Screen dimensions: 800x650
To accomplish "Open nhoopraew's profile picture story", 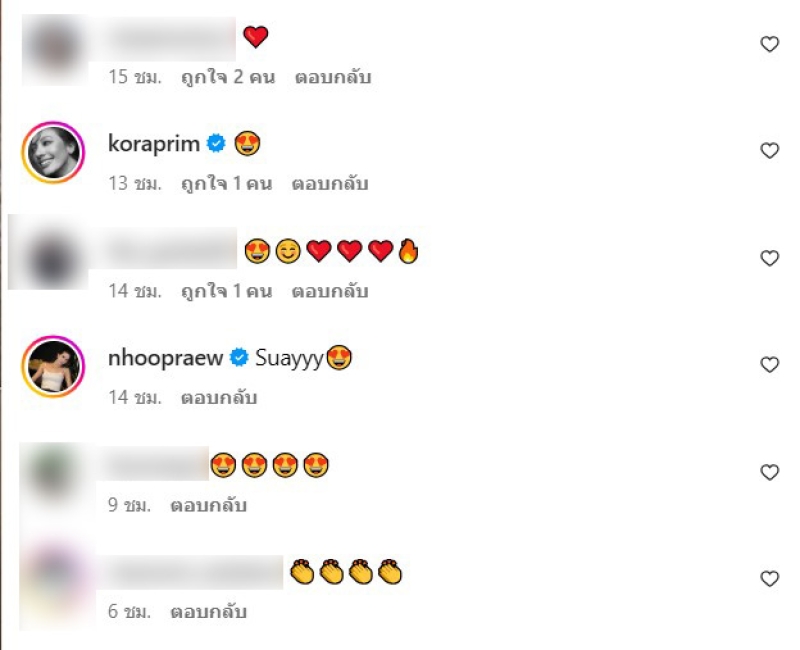I will click(53, 366).
